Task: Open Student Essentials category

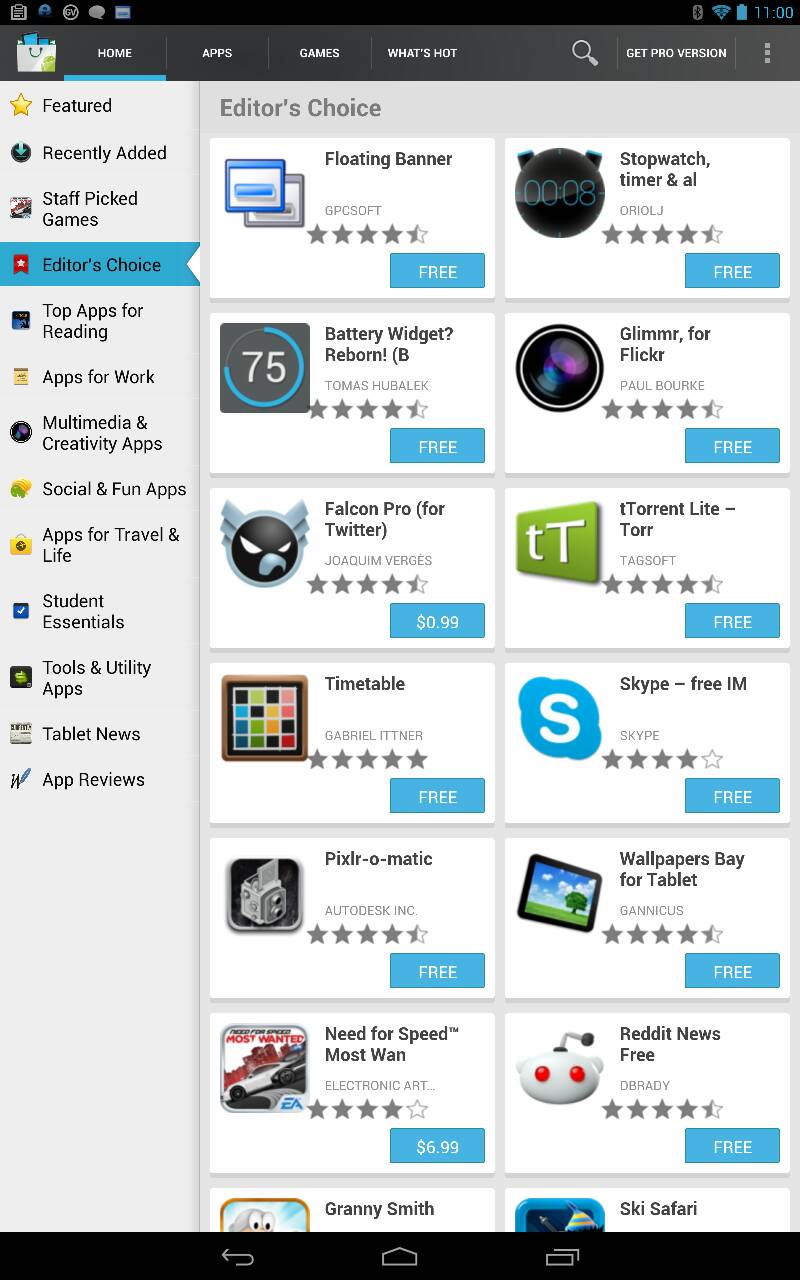Action: click(100, 611)
